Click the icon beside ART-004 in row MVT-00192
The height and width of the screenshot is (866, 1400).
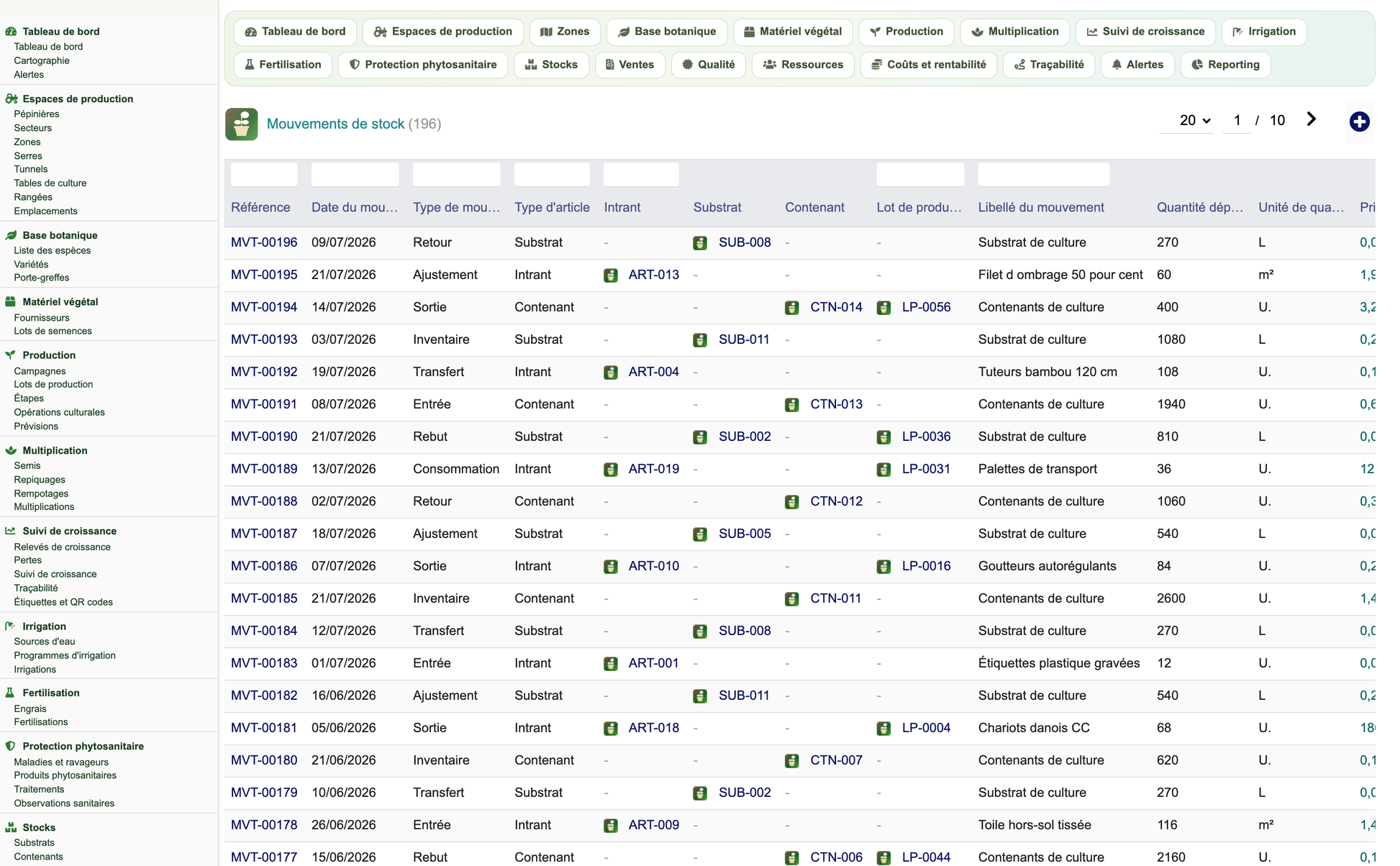[611, 373]
